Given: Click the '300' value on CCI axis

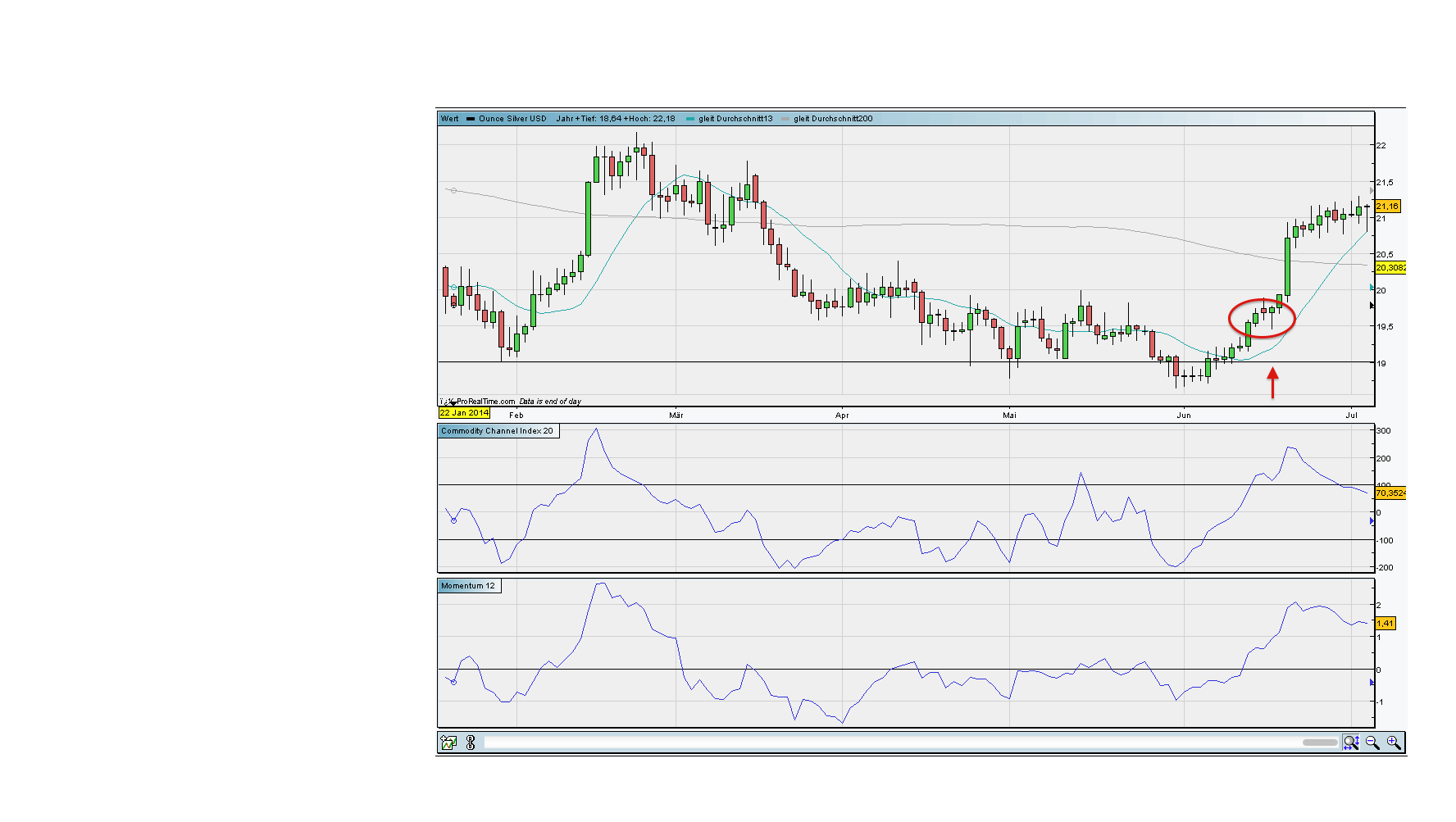Looking at the screenshot, I should pos(1383,431).
